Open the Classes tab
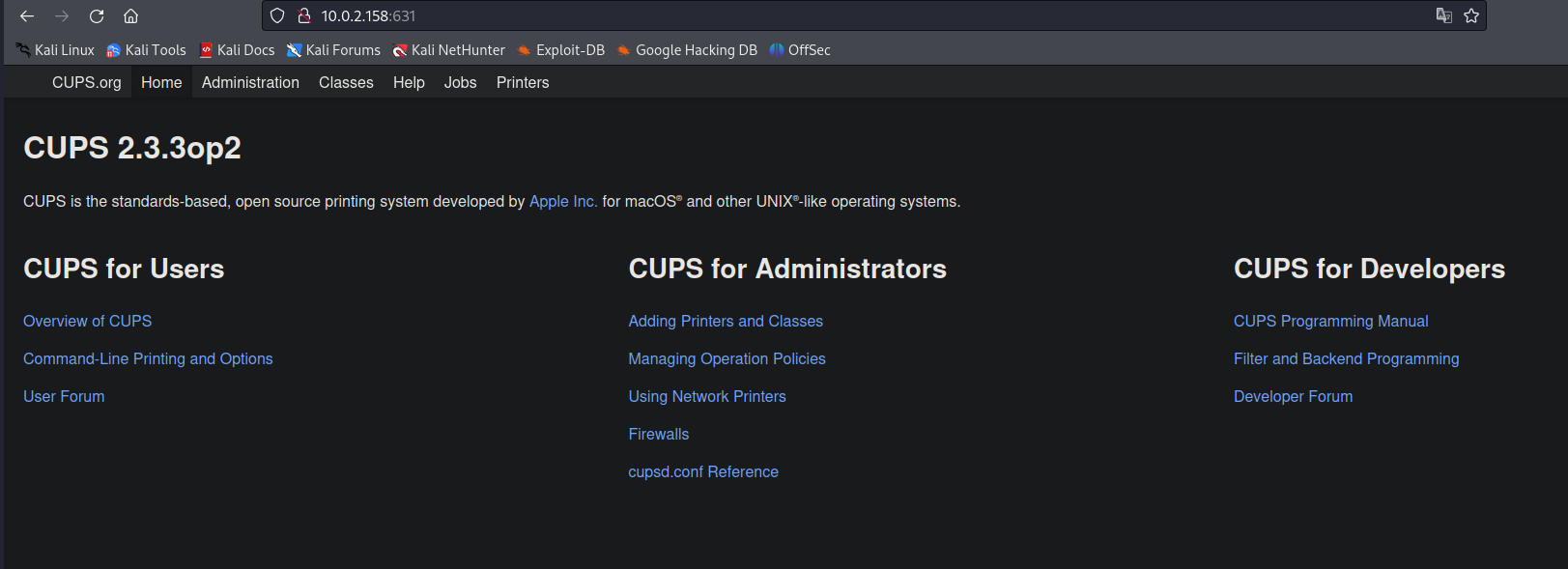Screen dimensions: 1568x569 click(x=346, y=83)
